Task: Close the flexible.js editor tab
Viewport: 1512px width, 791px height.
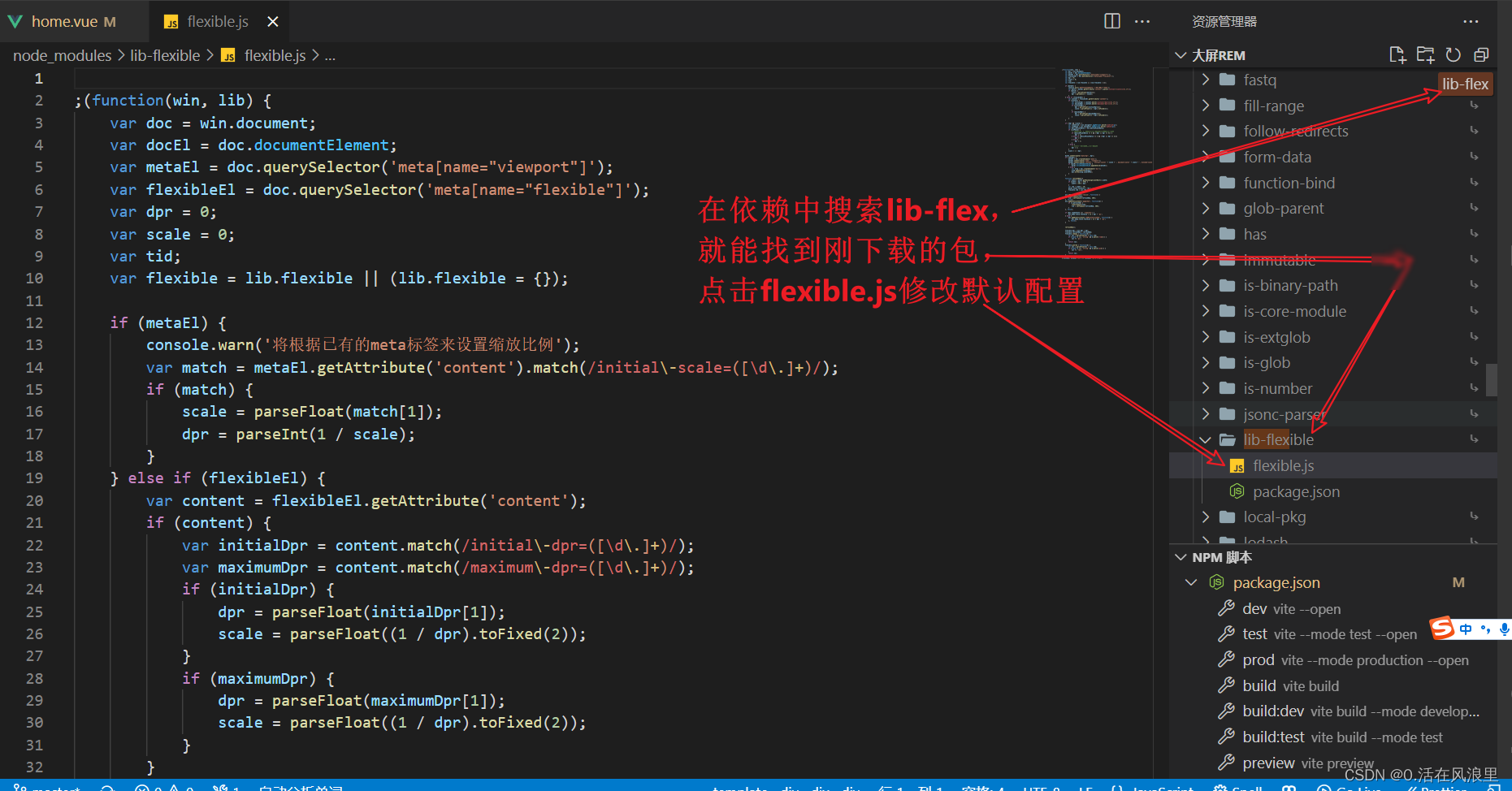Action: (273, 22)
